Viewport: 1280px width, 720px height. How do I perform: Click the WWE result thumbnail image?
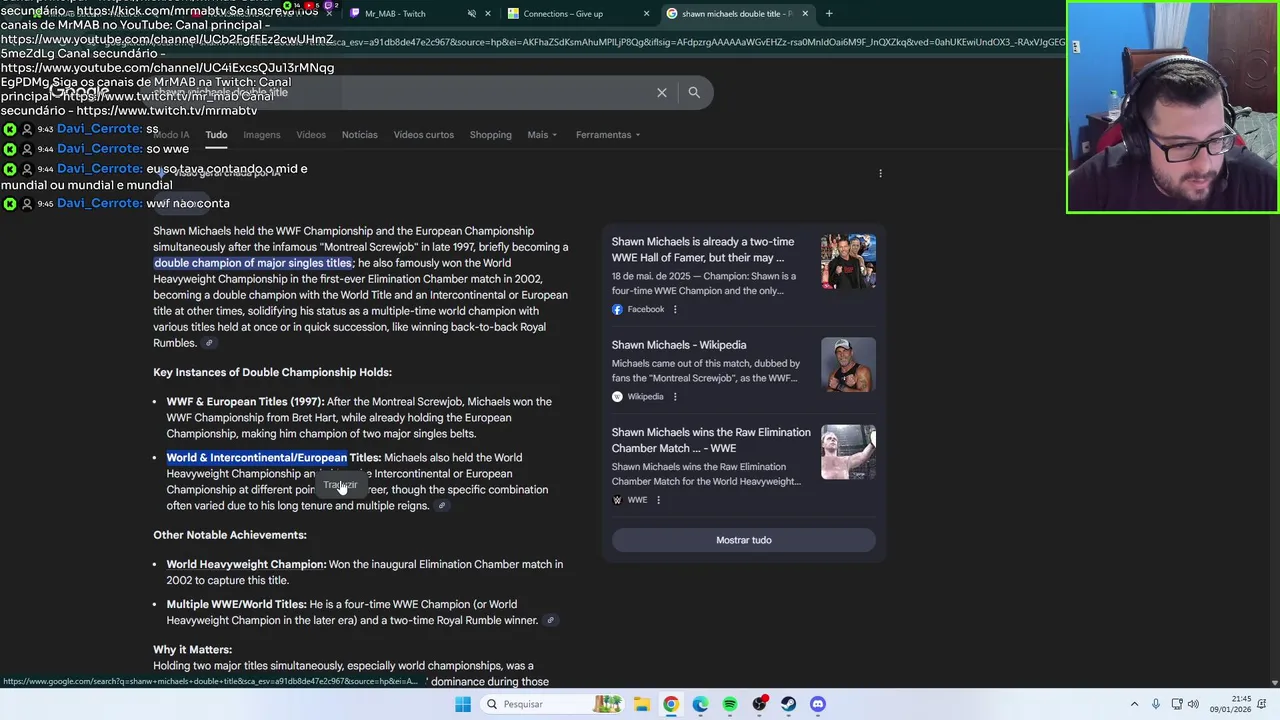click(848, 452)
